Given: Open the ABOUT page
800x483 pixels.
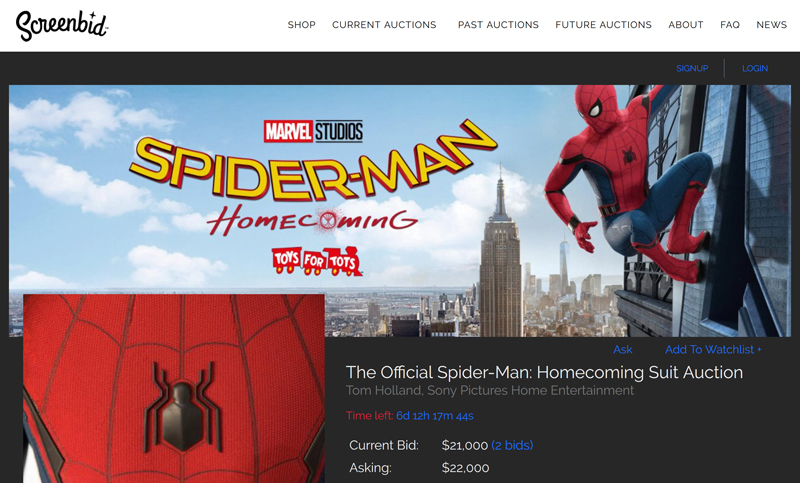Looking at the screenshot, I should tap(686, 24).
